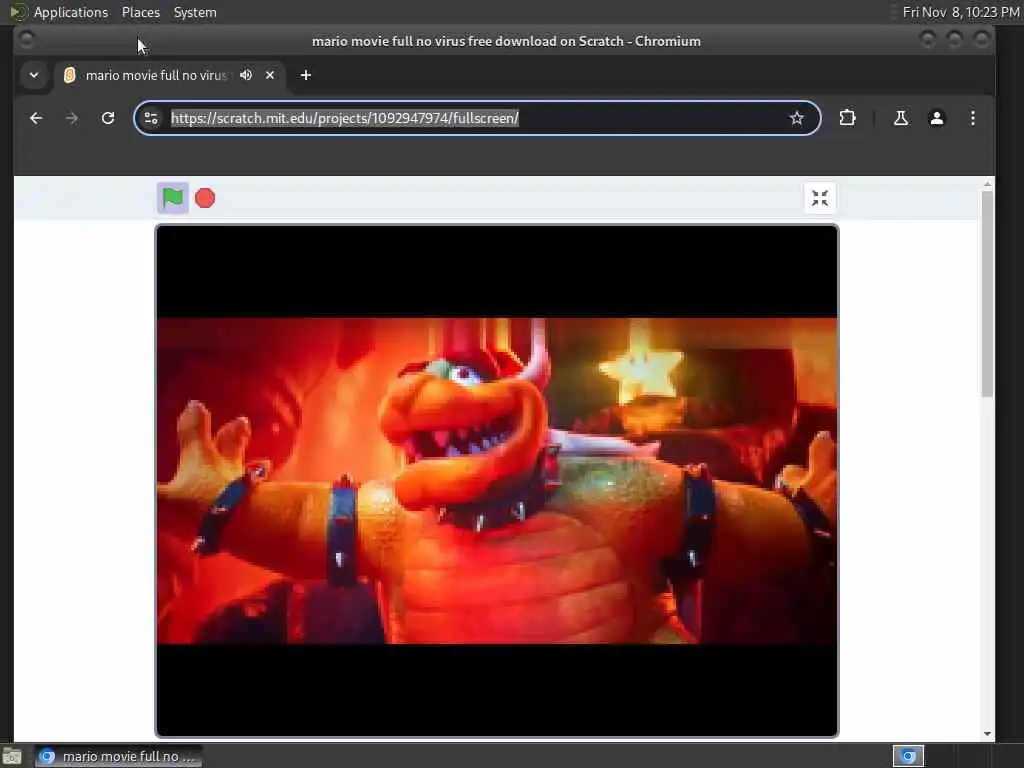1024x768 pixels.
Task: Go back to previous page
Action: [x=36, y=118]
